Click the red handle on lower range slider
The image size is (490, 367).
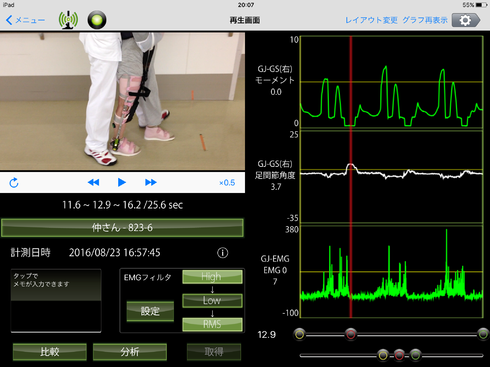click(399, 355)
